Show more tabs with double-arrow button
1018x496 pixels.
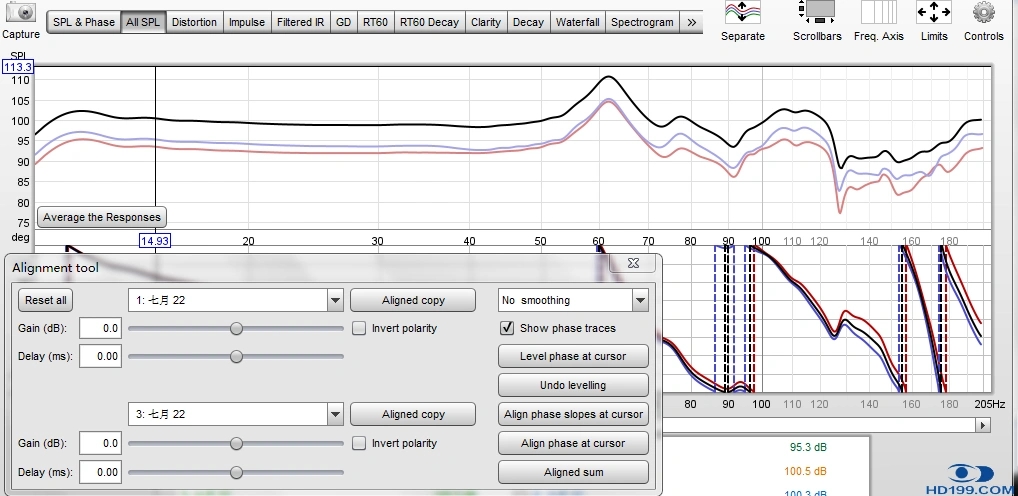pos(692,22)
